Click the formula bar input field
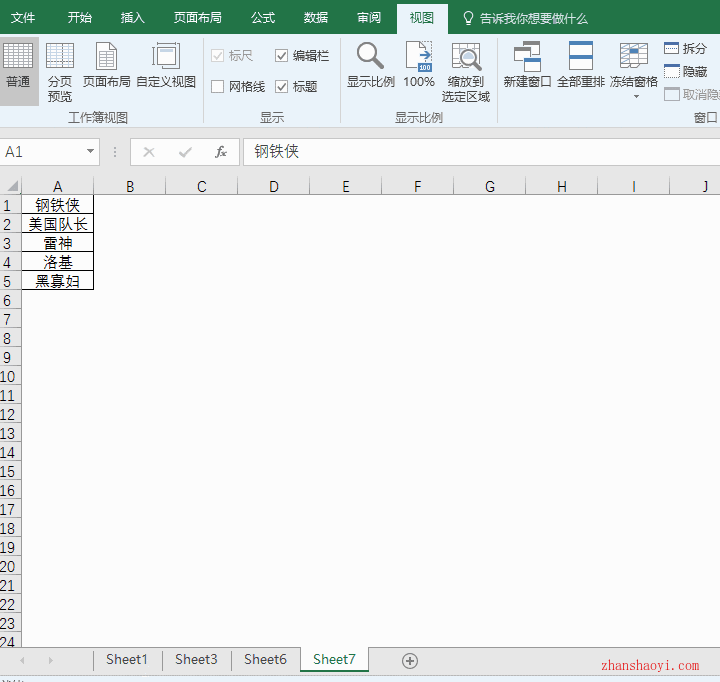720x682 pixels. pyautogui.click(x=481, y=152)
